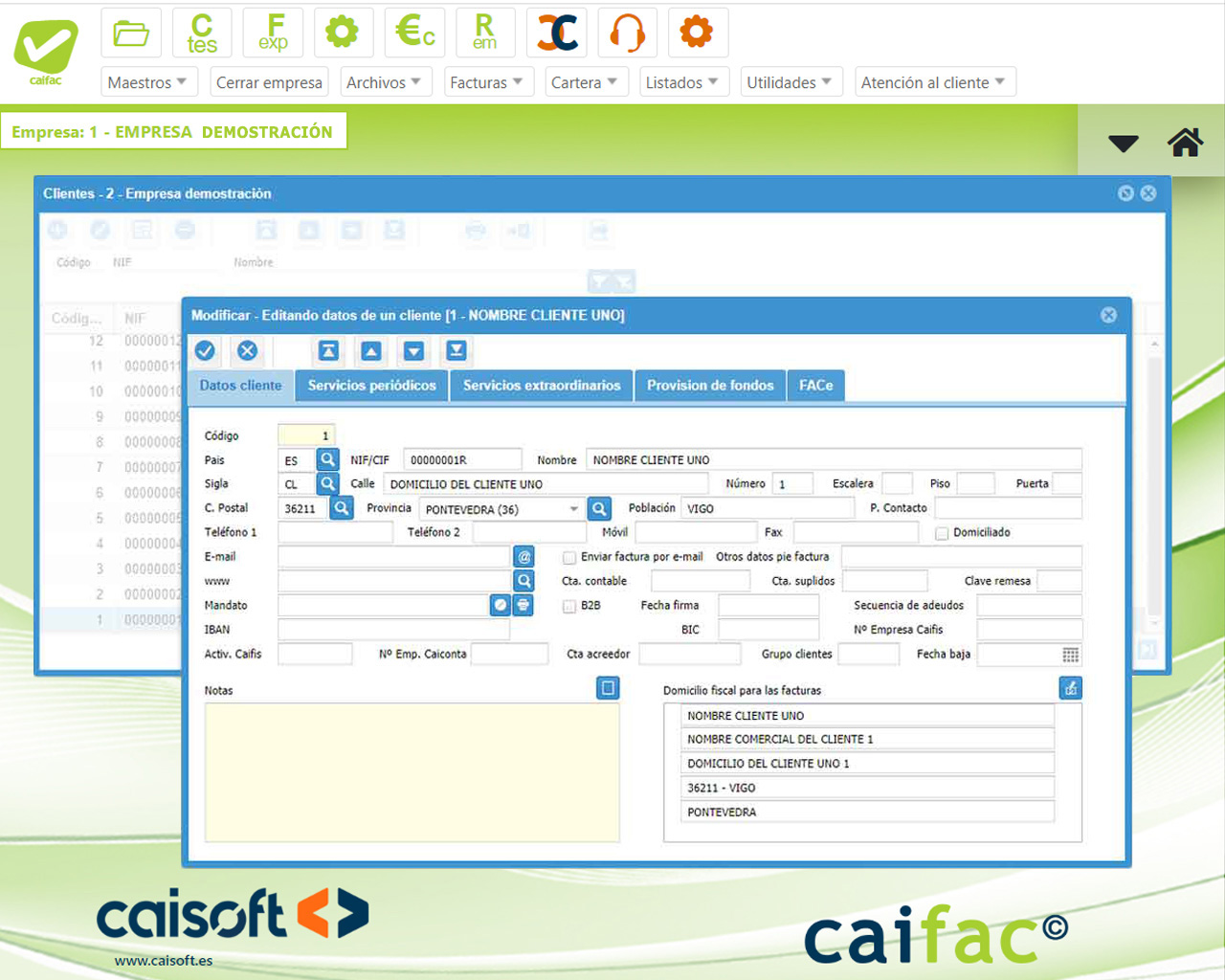Click into the Notas text area
Image resolution: width=1225 pixels, height=980 pixels.
(412, 772)
